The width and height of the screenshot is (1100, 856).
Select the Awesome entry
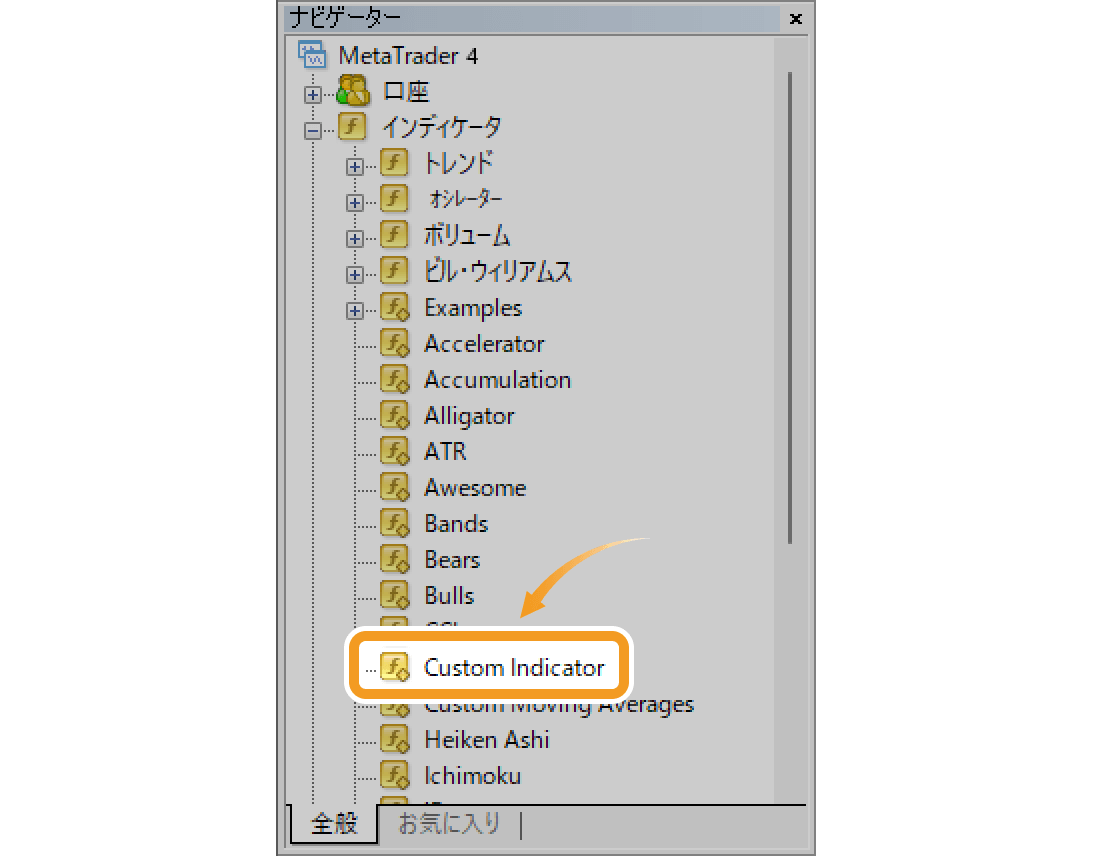coord(476,488)
